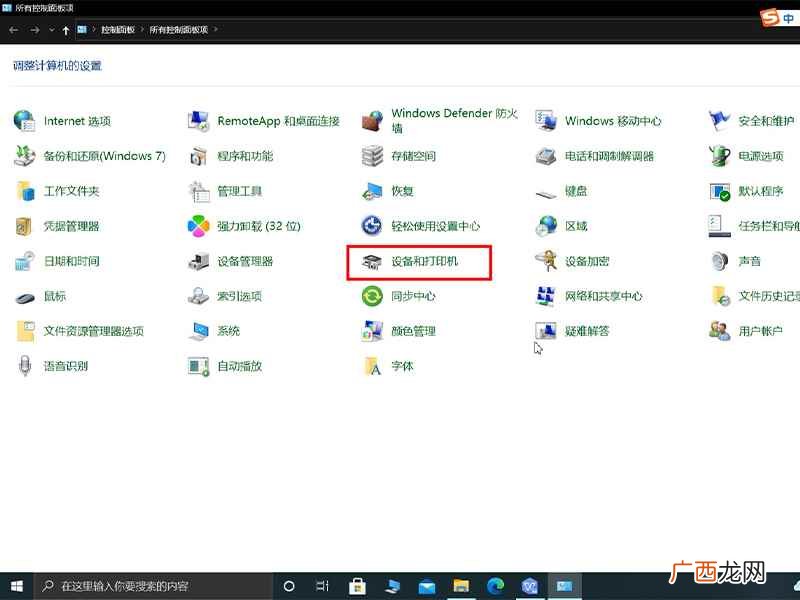The image size is (800, 600).
Task: Open the 网络和共享中心 text link
Action: tap(604, 296)
